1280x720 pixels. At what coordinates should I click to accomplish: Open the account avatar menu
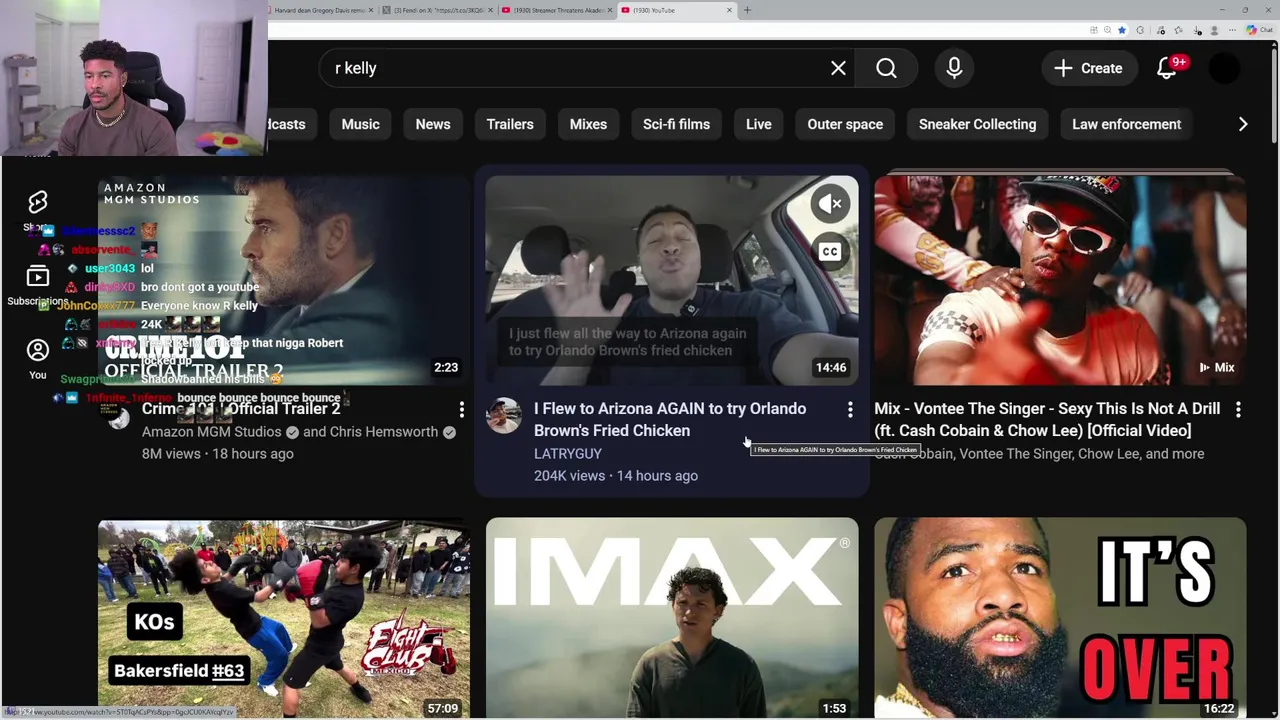(1225, 68)
